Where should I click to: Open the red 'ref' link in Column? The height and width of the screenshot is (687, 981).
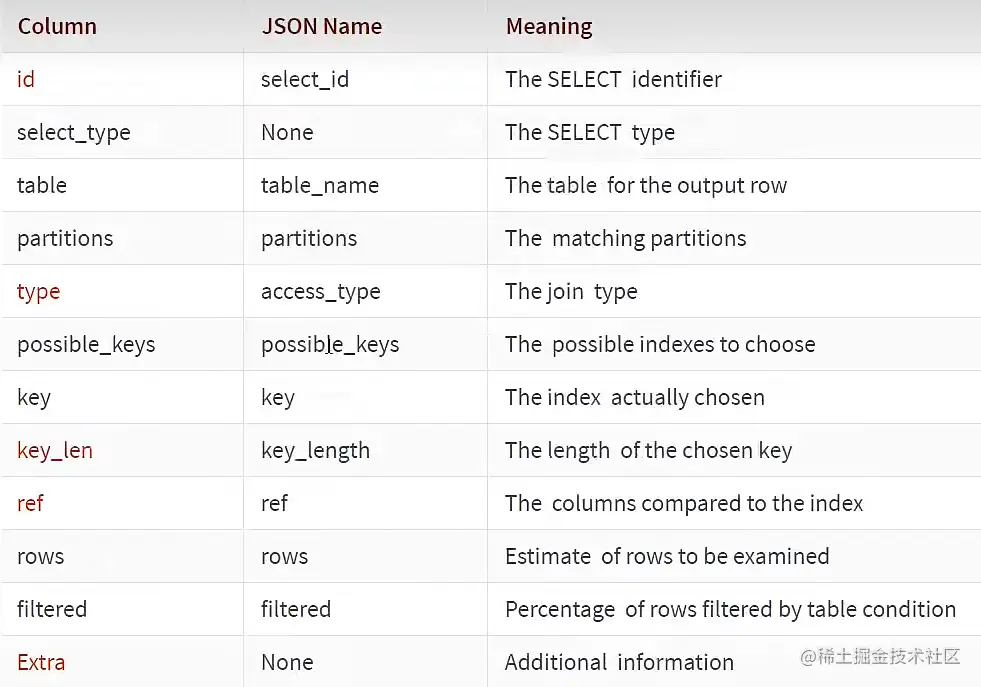30,503
